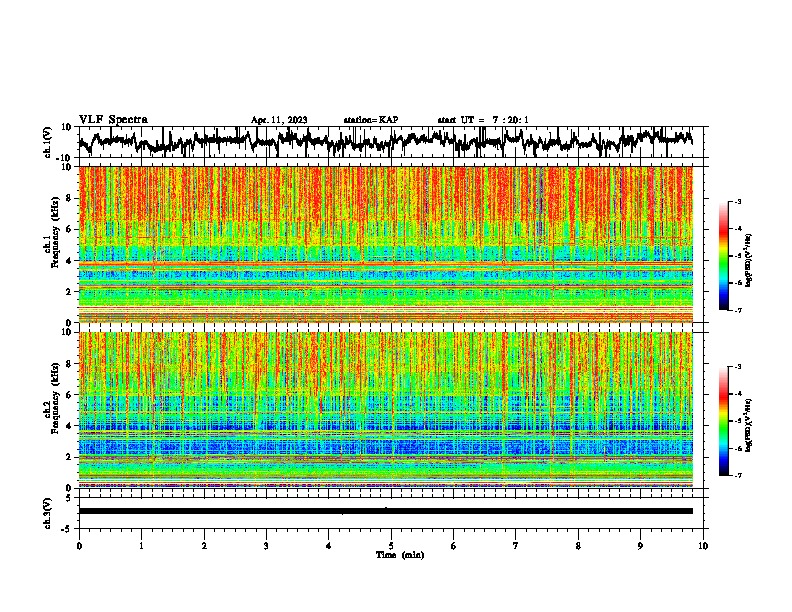Viewport: 792px width, 612px height.
Task: Click the ch.2 spectrogram colorbar
Action: pos(724,421)
